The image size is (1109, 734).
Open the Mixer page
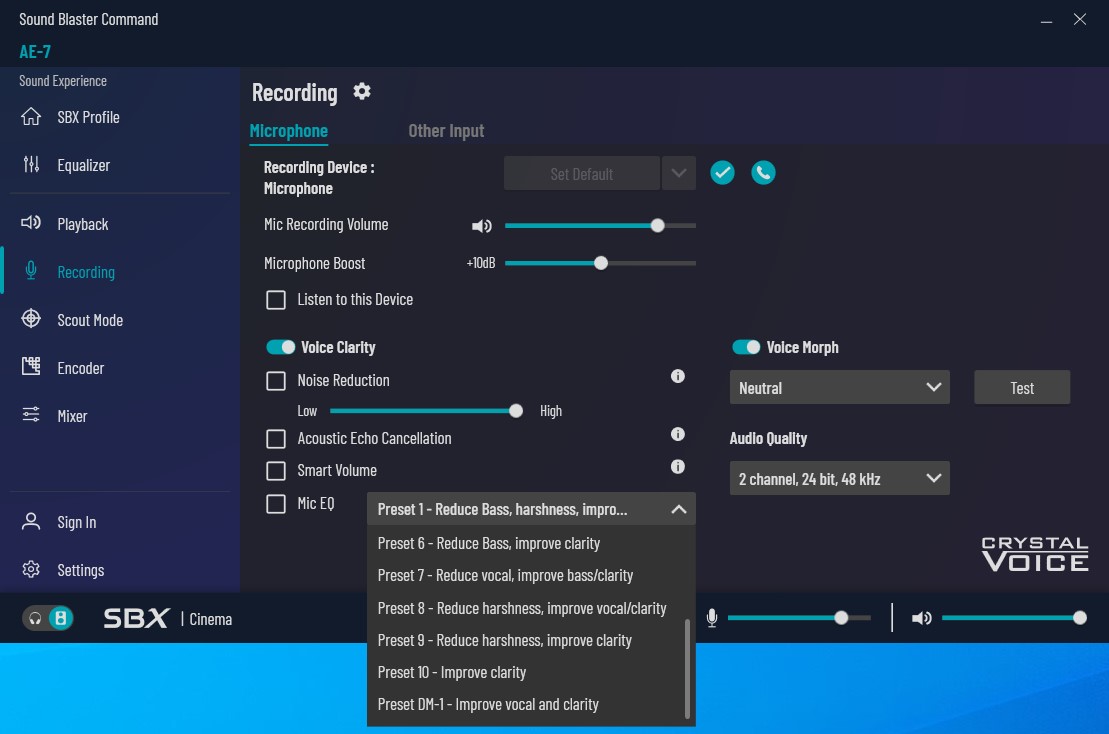(72, 416)
